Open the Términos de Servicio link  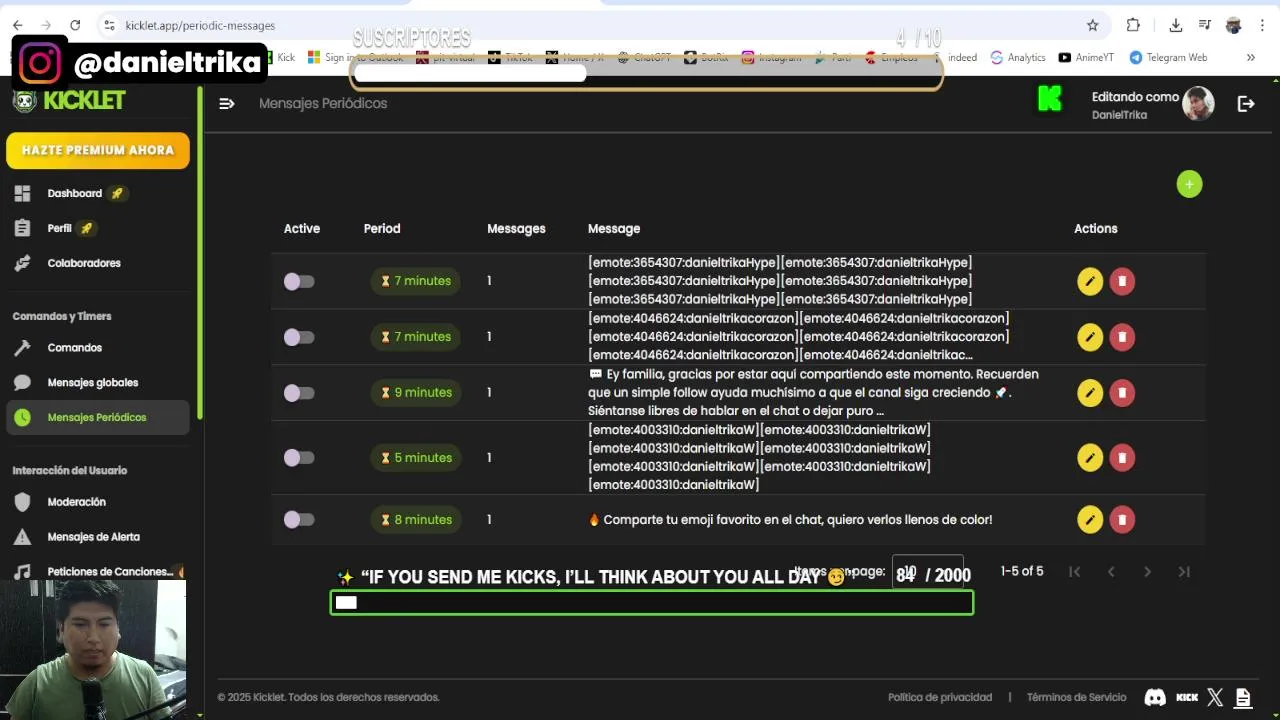1076,698
